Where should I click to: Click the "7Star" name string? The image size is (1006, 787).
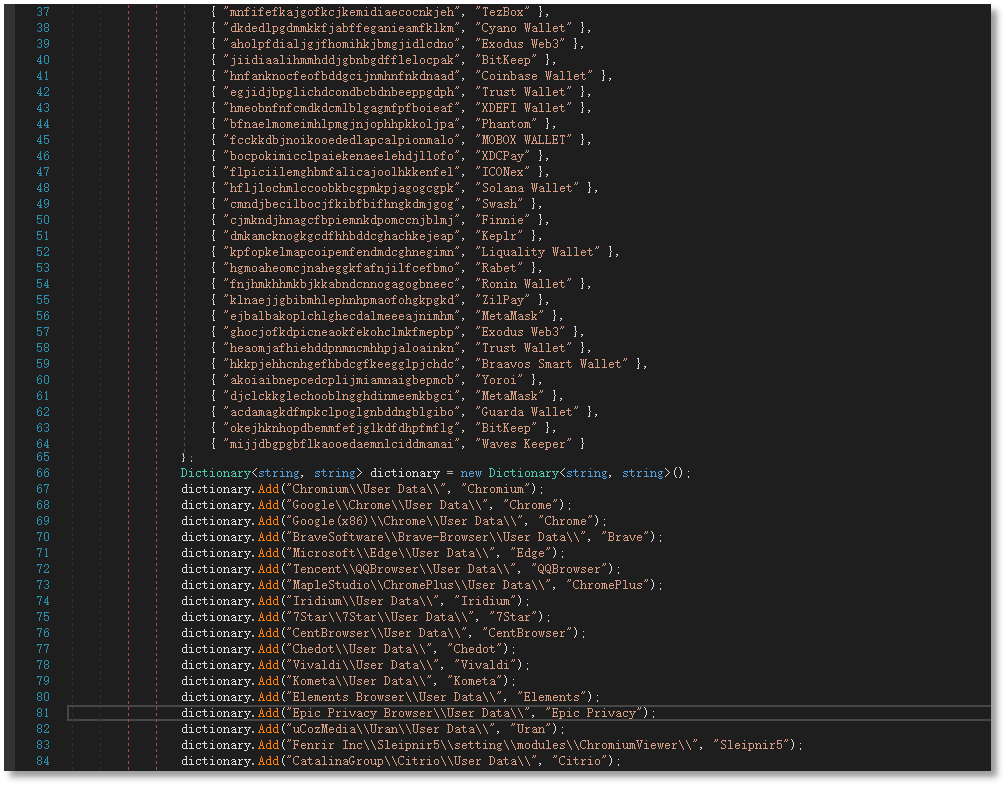514,618
